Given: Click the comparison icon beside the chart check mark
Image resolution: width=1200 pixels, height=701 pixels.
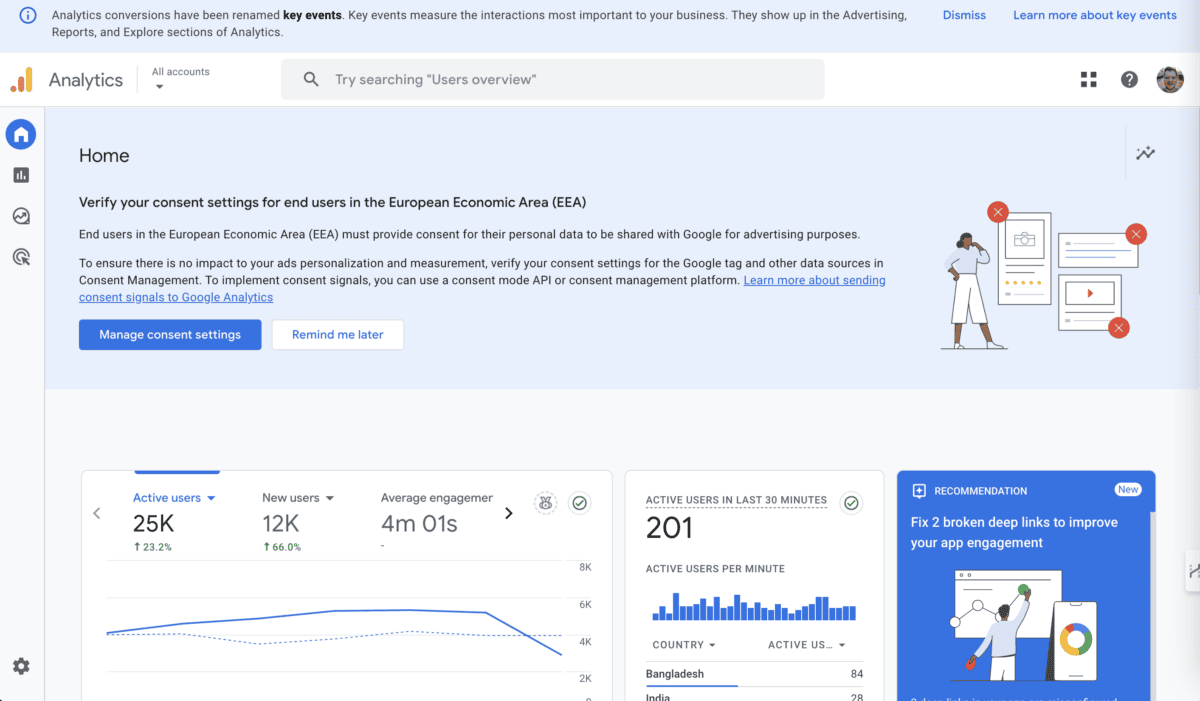Looking at the screenshot, I should [545, 503].
